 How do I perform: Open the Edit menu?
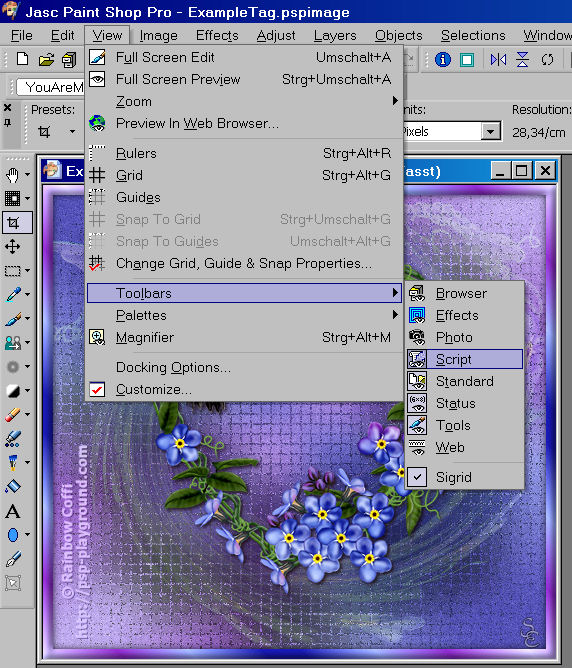pyautogui.click(x=63, y=35)
